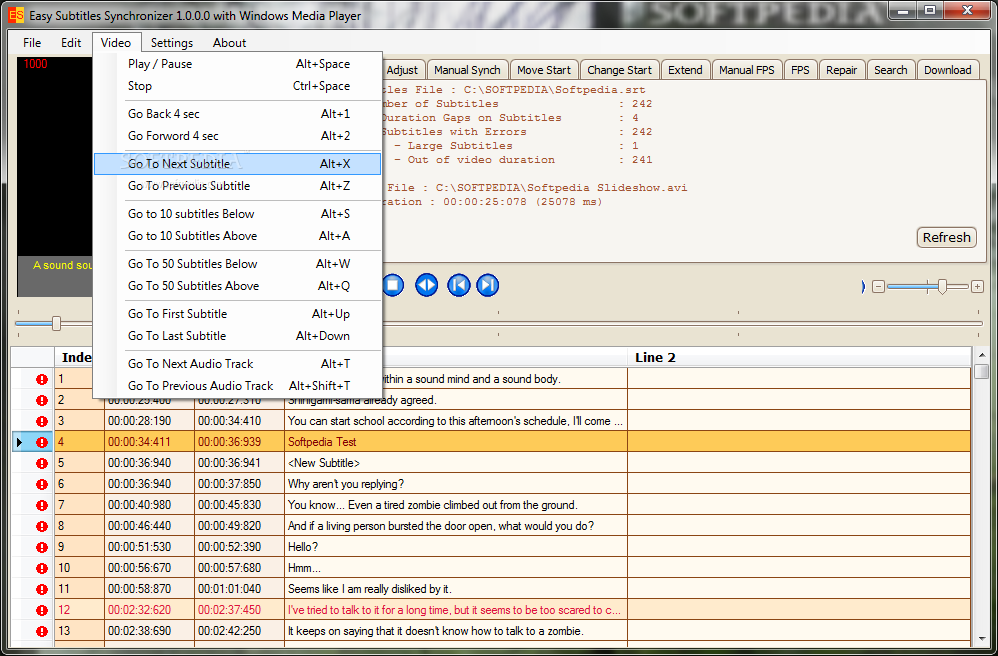The width and height of the screenshot is (998, 656).
Task: Switch to the Adjust tab
Action: point(402,70)
